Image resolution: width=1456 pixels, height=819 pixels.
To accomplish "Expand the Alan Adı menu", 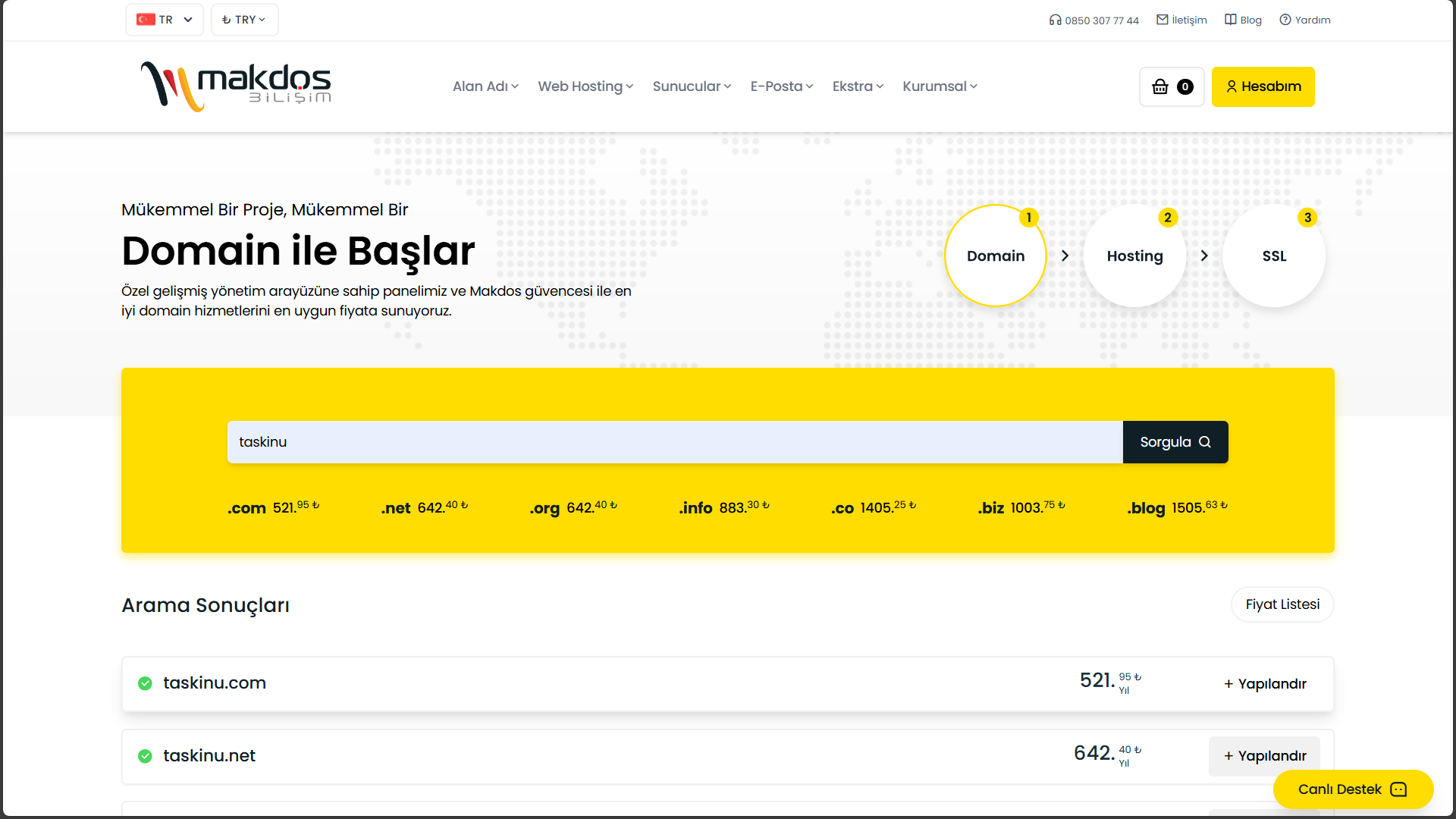I will 485,86.
